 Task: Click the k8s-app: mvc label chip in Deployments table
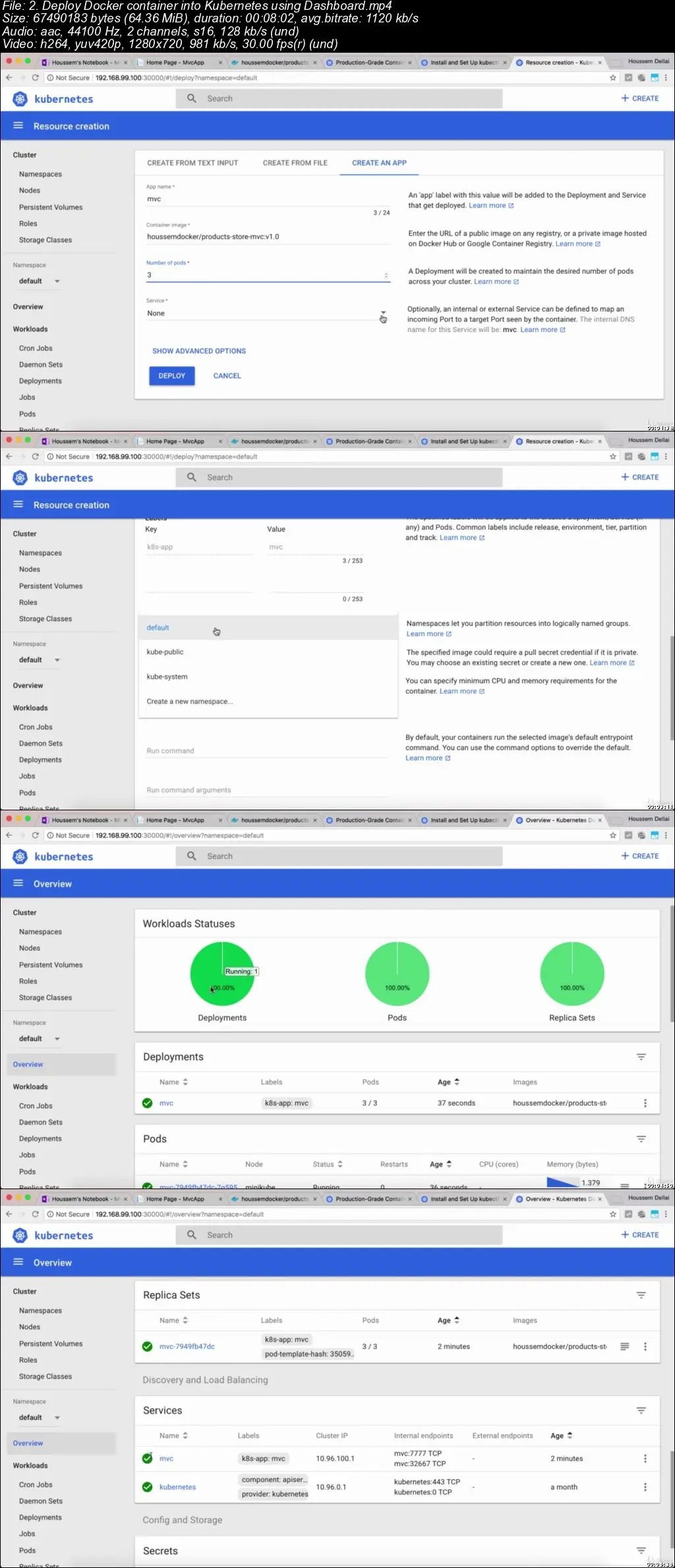(x=287, y=1104)
